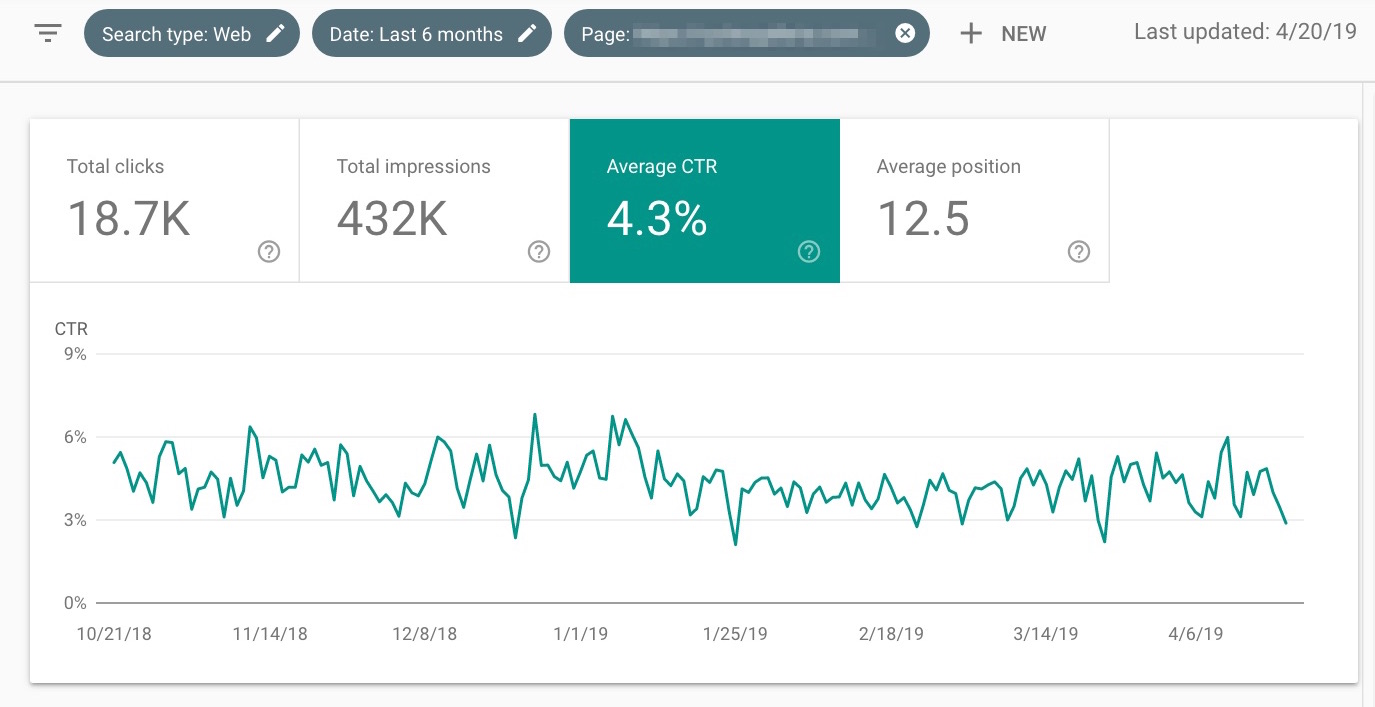Change the Date: Last 6 months range
This screenshot has width=1375, height=707.
pyautogui.click(x=416, y=34)
